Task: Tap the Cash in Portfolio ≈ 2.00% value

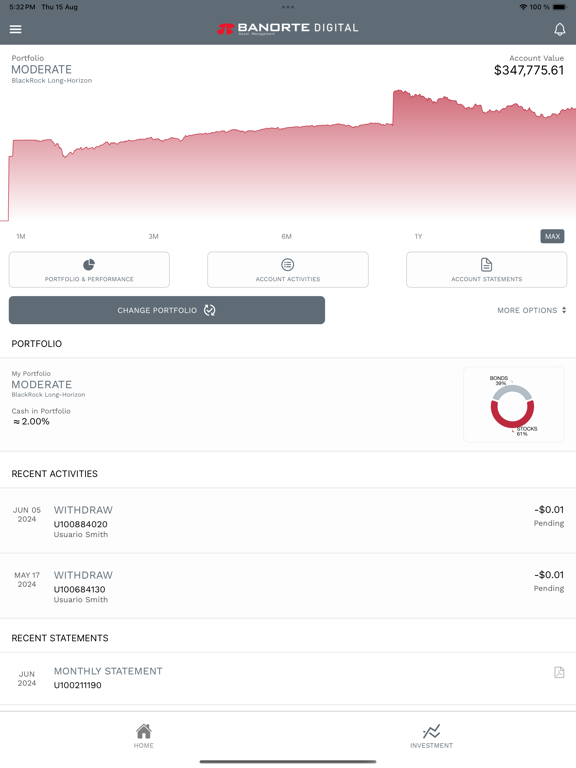Action: coord(31,421)
